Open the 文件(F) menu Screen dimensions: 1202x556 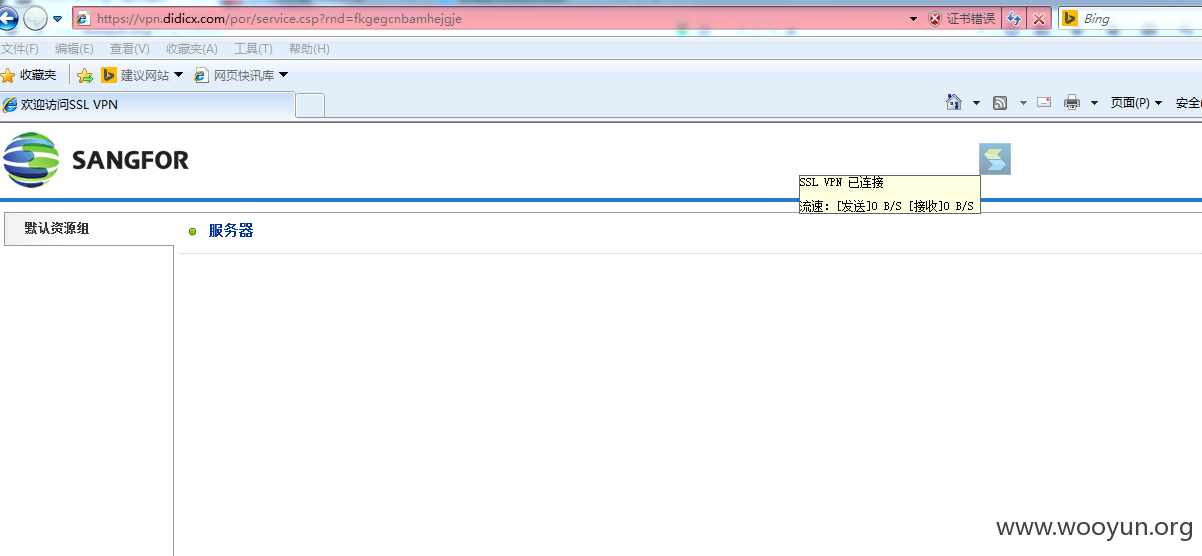tap(20, 49)
